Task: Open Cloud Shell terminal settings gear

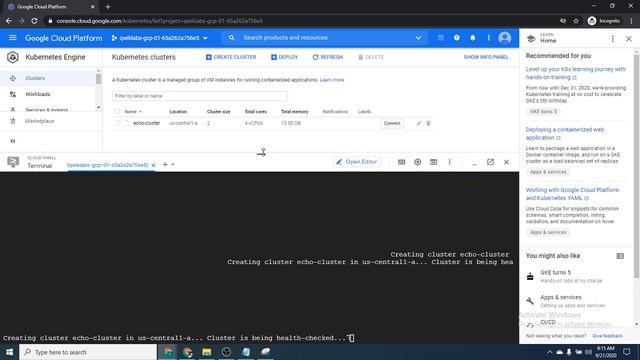Action: 418,162
